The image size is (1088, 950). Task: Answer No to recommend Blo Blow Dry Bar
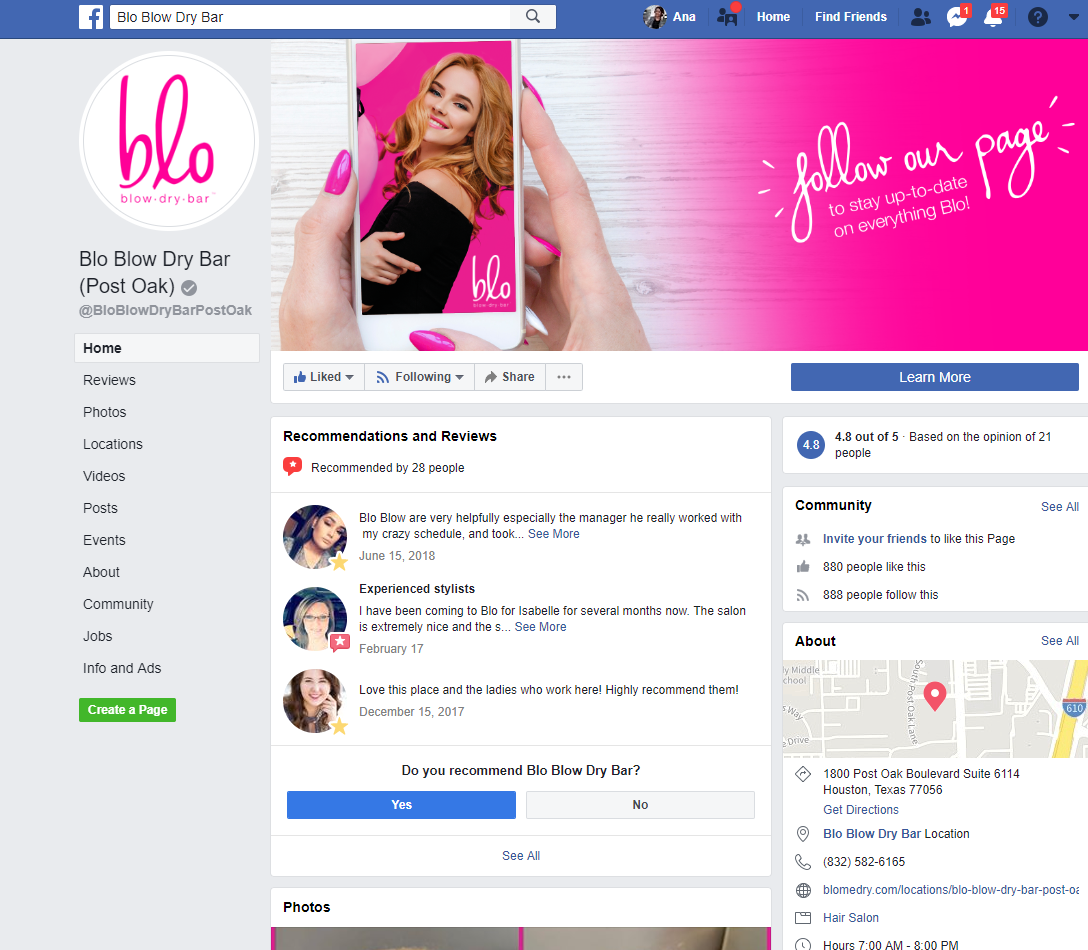640,805
